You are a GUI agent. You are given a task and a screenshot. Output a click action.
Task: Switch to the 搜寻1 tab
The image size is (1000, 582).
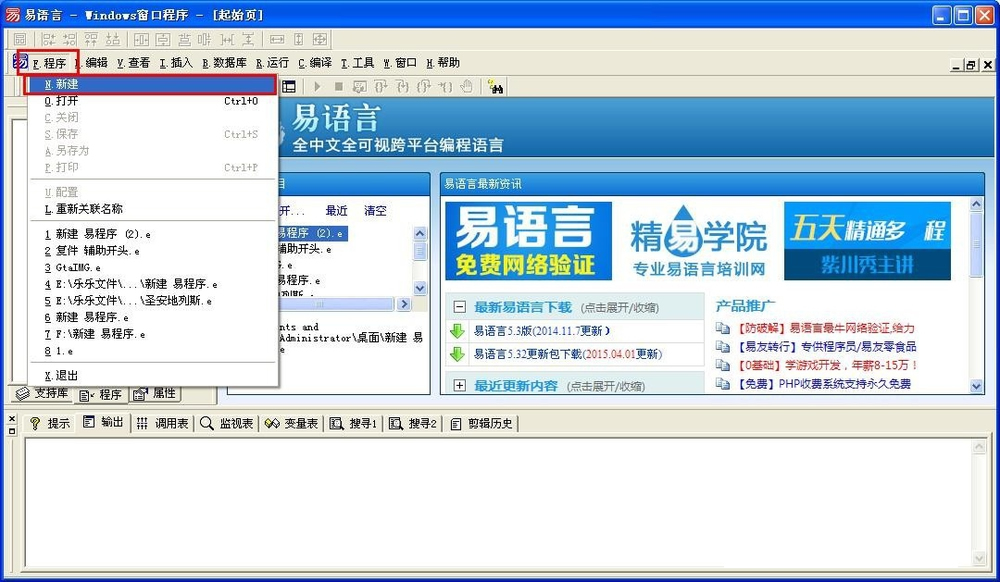tap(353, 423)
